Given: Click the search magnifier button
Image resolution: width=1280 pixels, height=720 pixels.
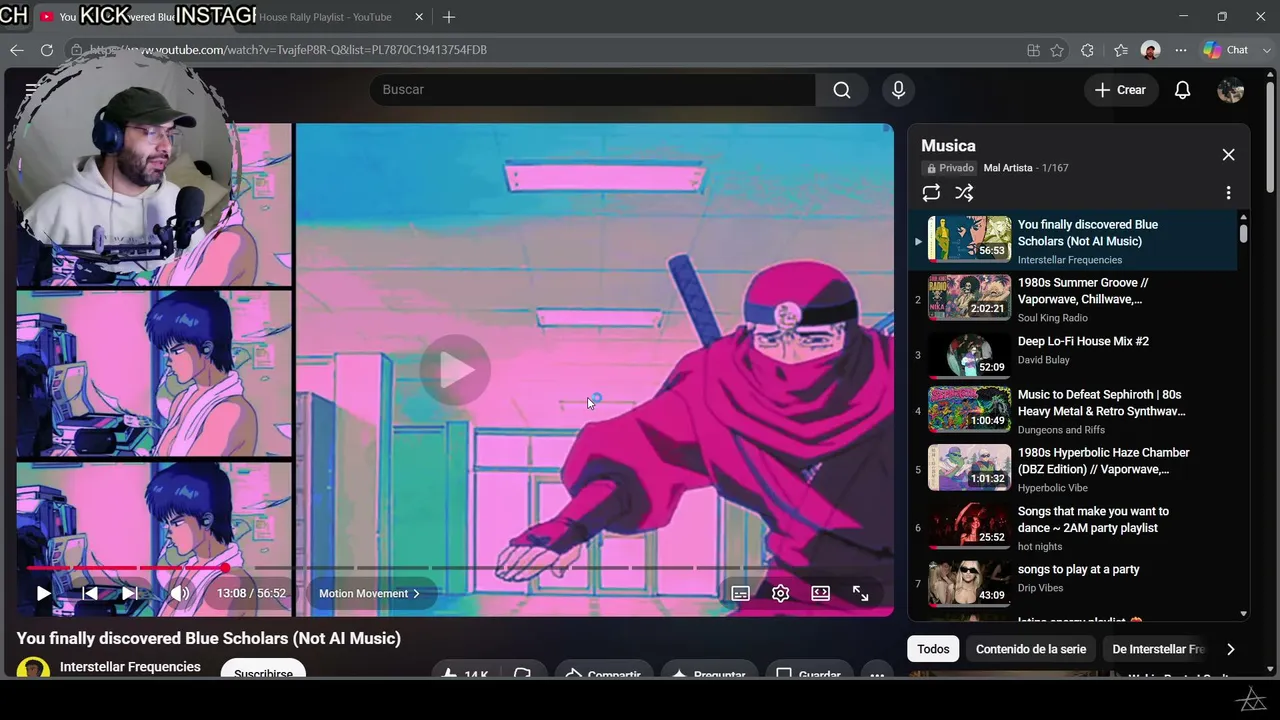Looking at the screenshot, I should (x=842, y=90).
